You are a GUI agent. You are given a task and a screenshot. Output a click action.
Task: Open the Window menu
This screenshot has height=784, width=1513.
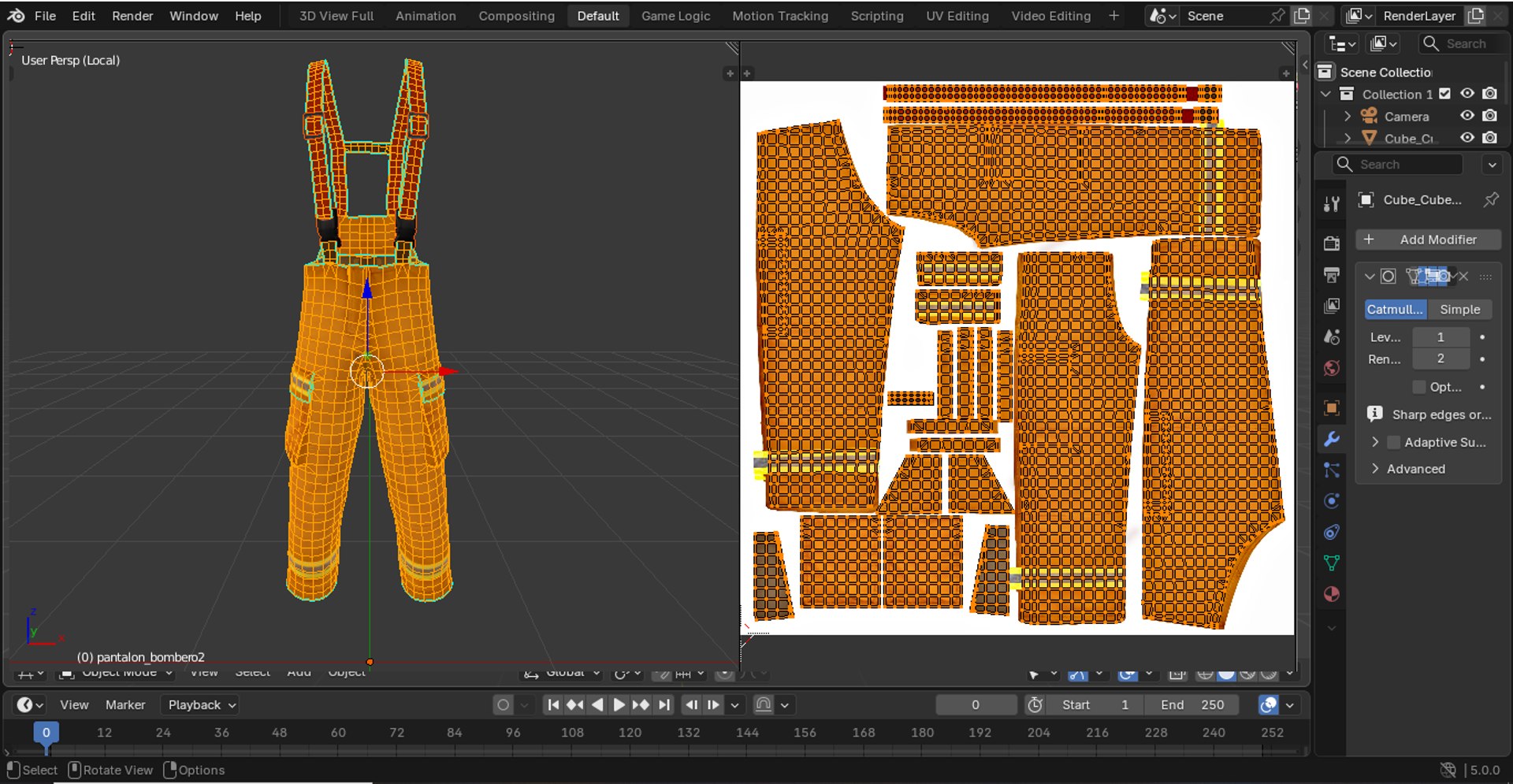pyautogui.click(x=194, y=16)
